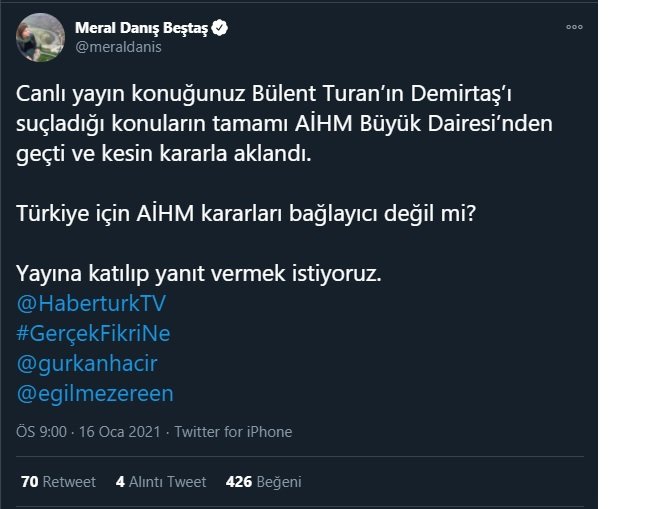Click the sentence about AİHM kararları bağlayıcı

tap(246, 214)
